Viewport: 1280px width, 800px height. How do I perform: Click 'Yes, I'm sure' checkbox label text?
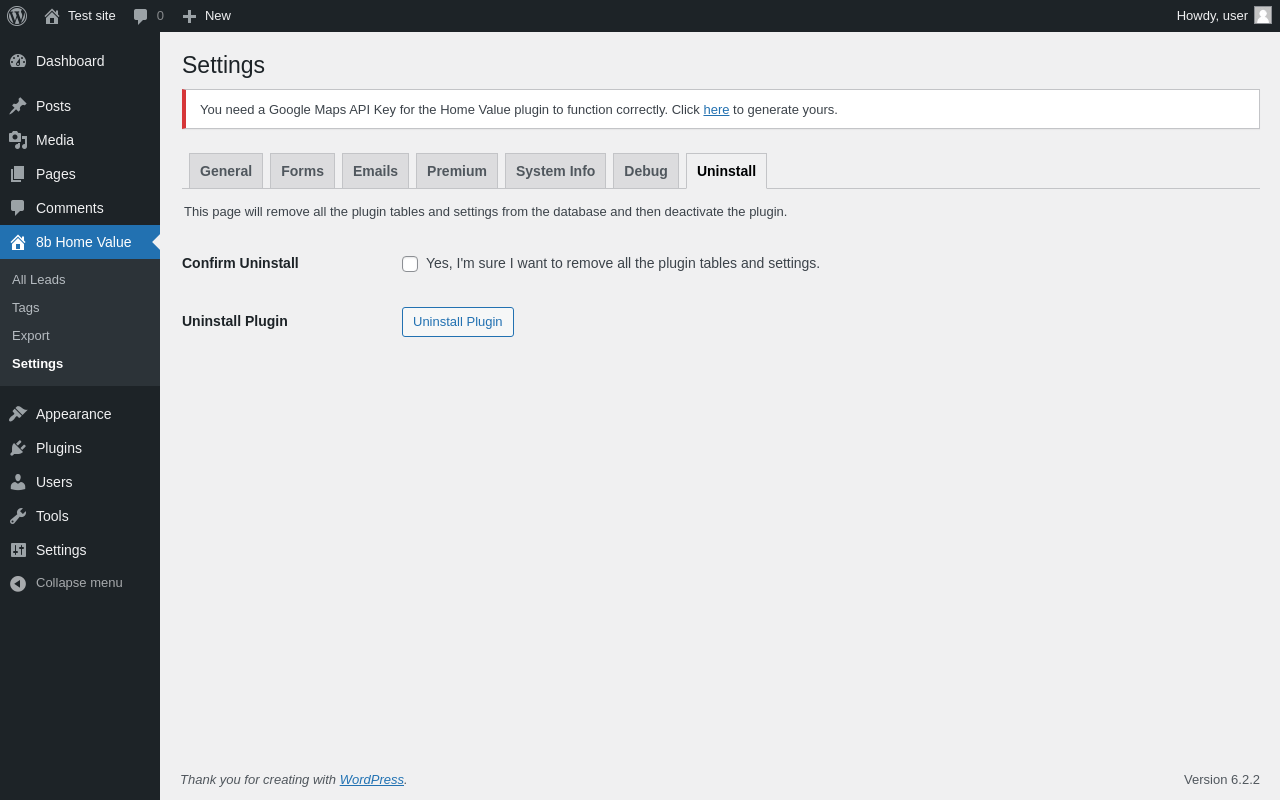point(623,263)
